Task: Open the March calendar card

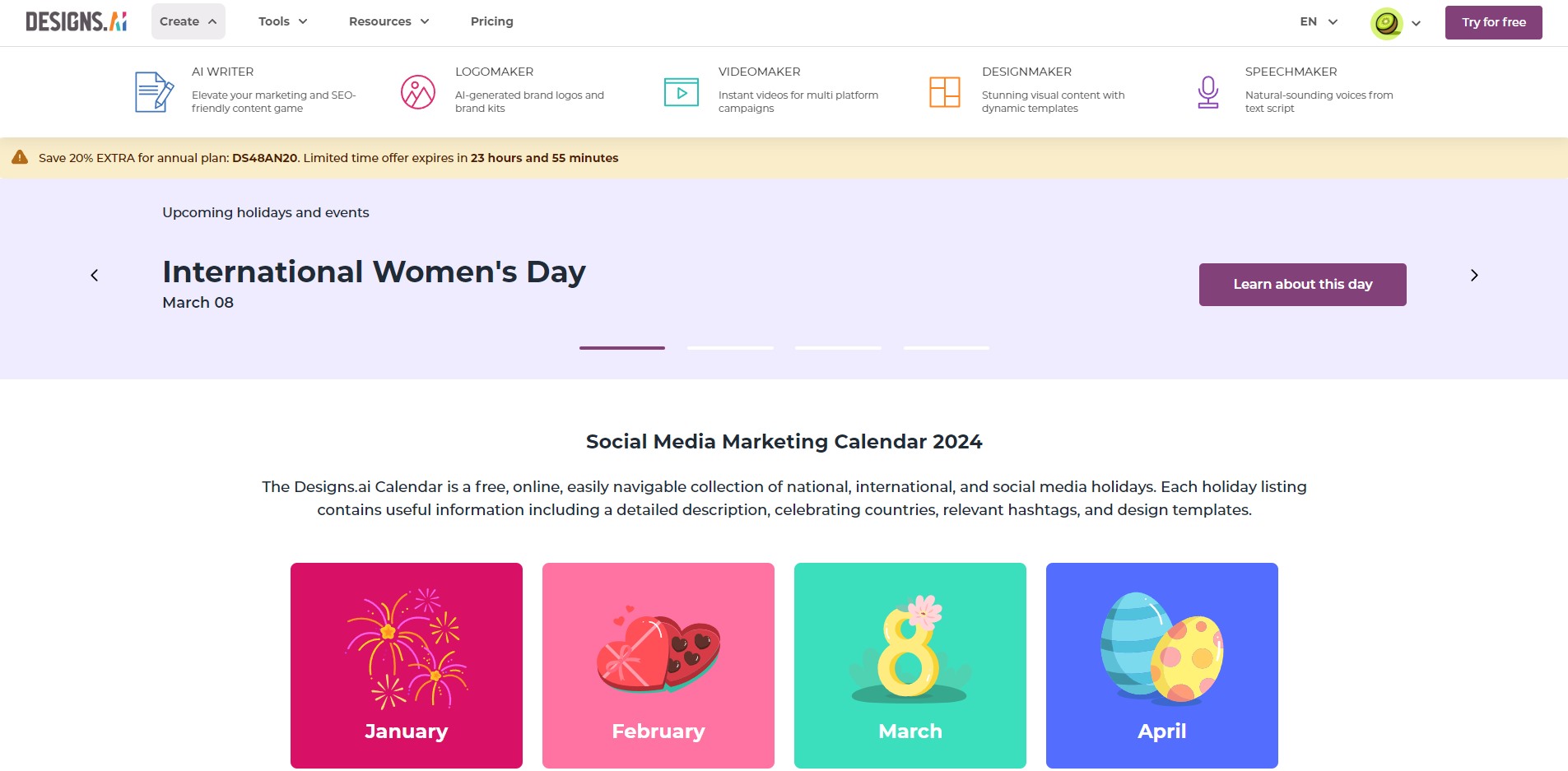Action: coord(910,666)
